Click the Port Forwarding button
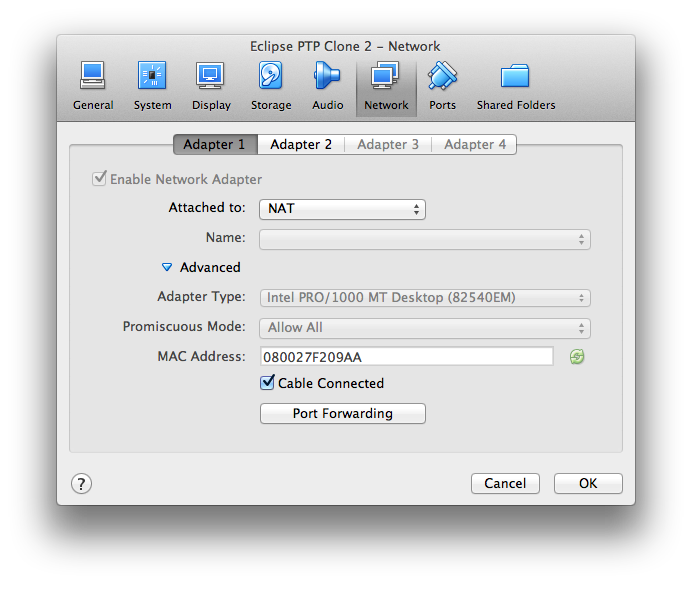 point(342,413)
